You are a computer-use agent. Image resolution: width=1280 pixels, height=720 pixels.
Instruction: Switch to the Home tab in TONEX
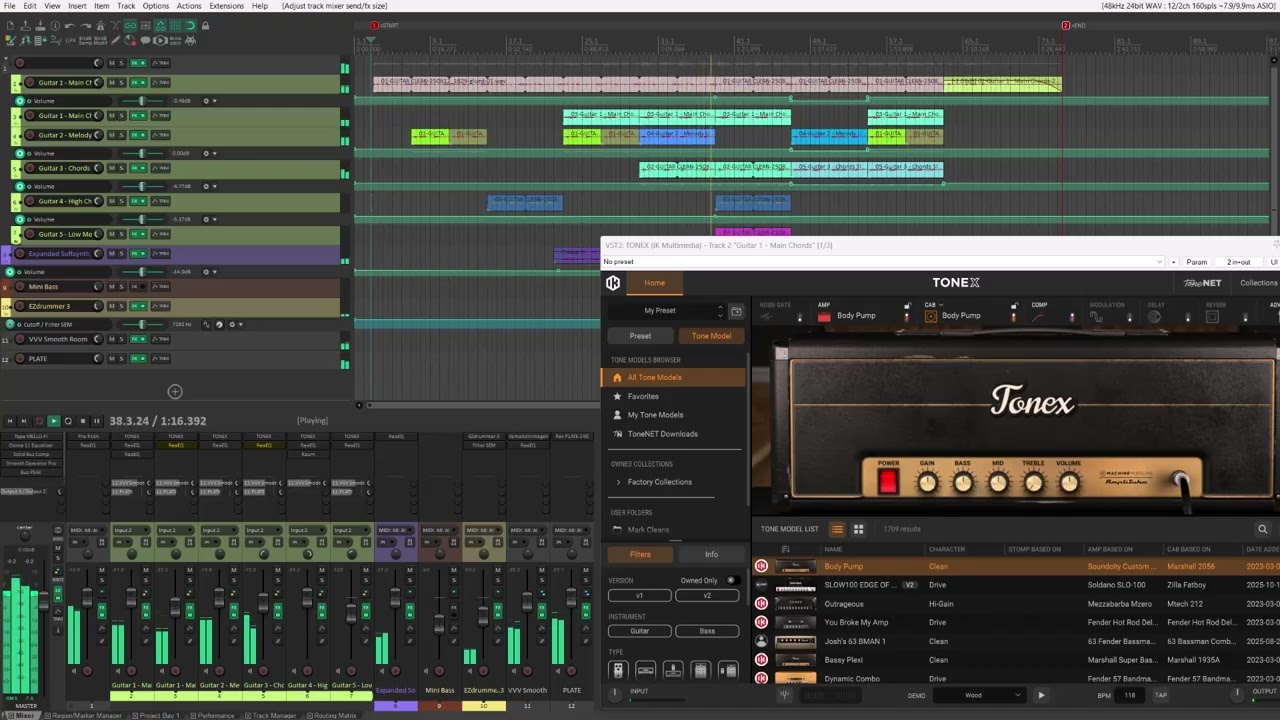(654, 283)
